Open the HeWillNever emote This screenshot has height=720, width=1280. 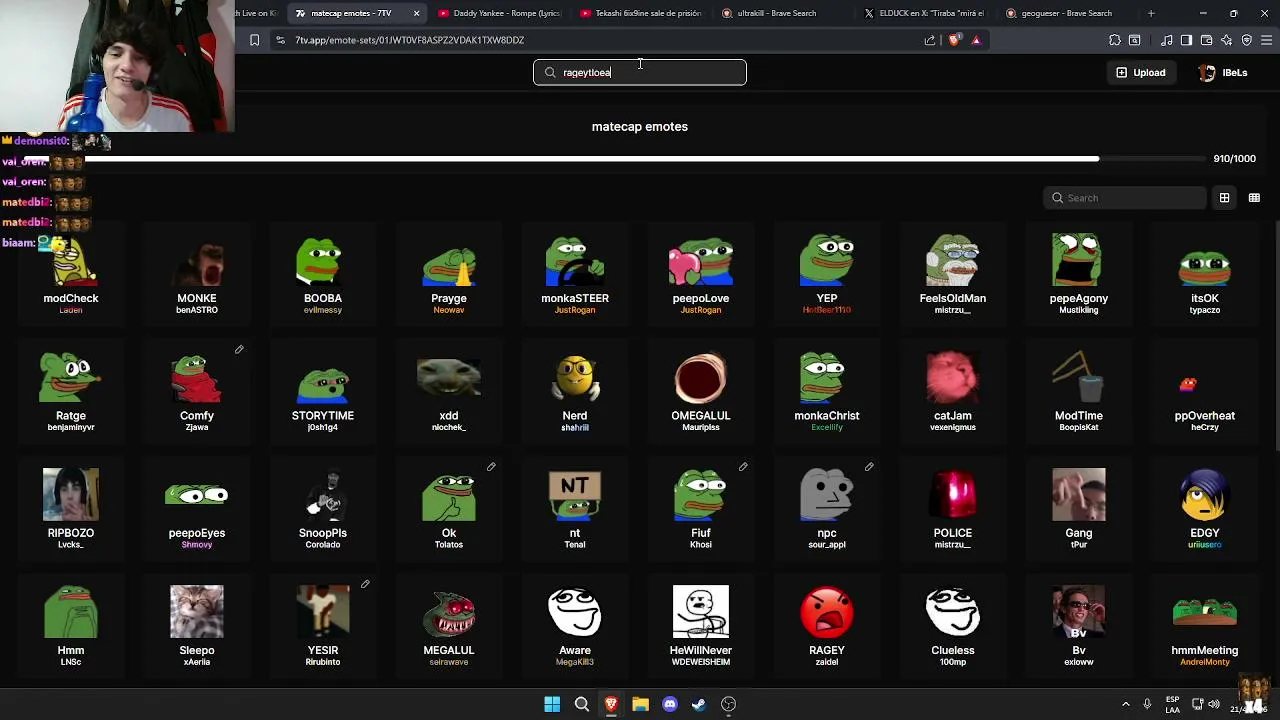(x=701, y=627)
